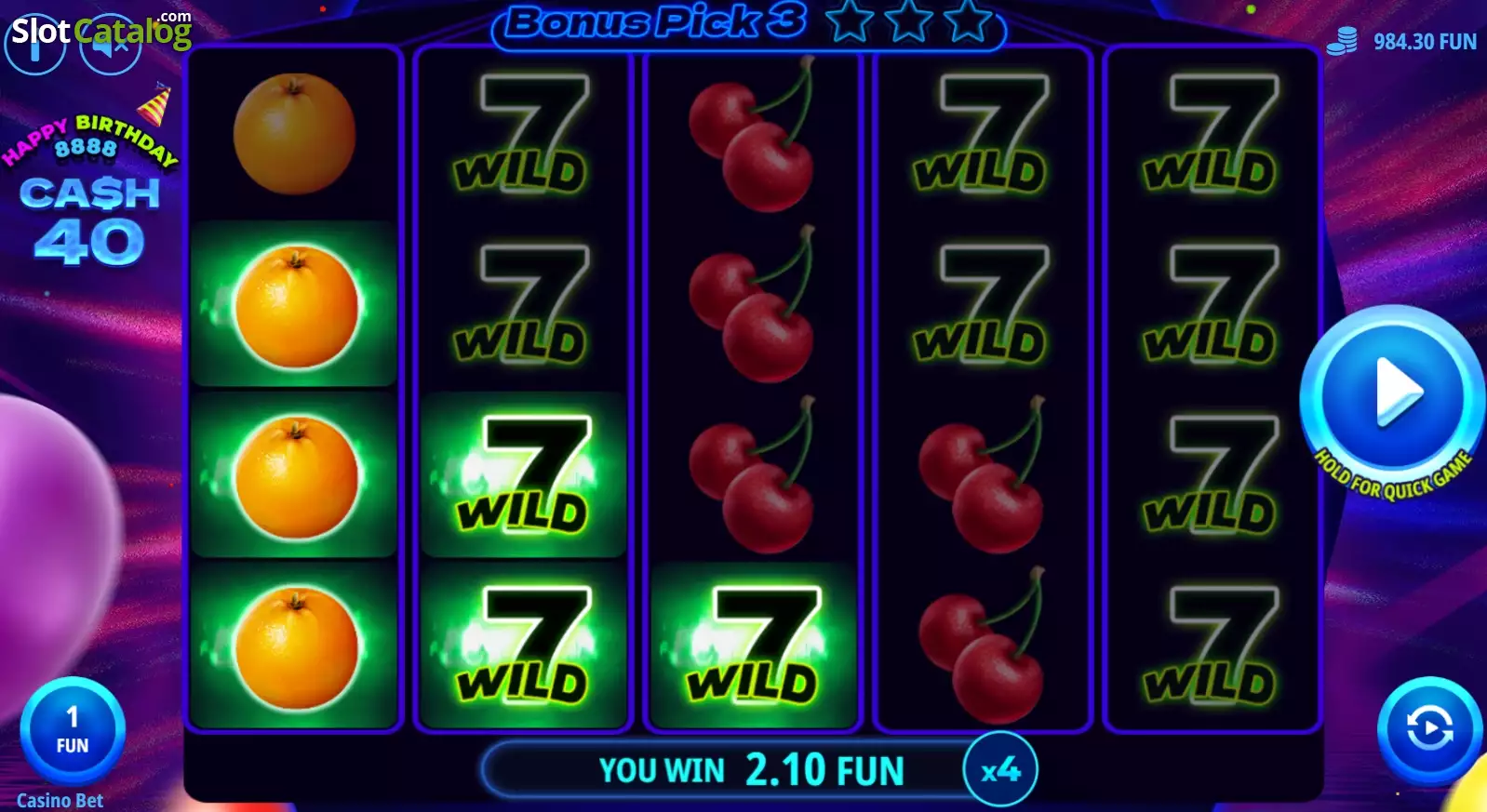The width and height of the screenshot is (1487, 812).
Task: Click the third Bonus Pick 3 star
Action: pyautogui.click(x=968, y=21)
